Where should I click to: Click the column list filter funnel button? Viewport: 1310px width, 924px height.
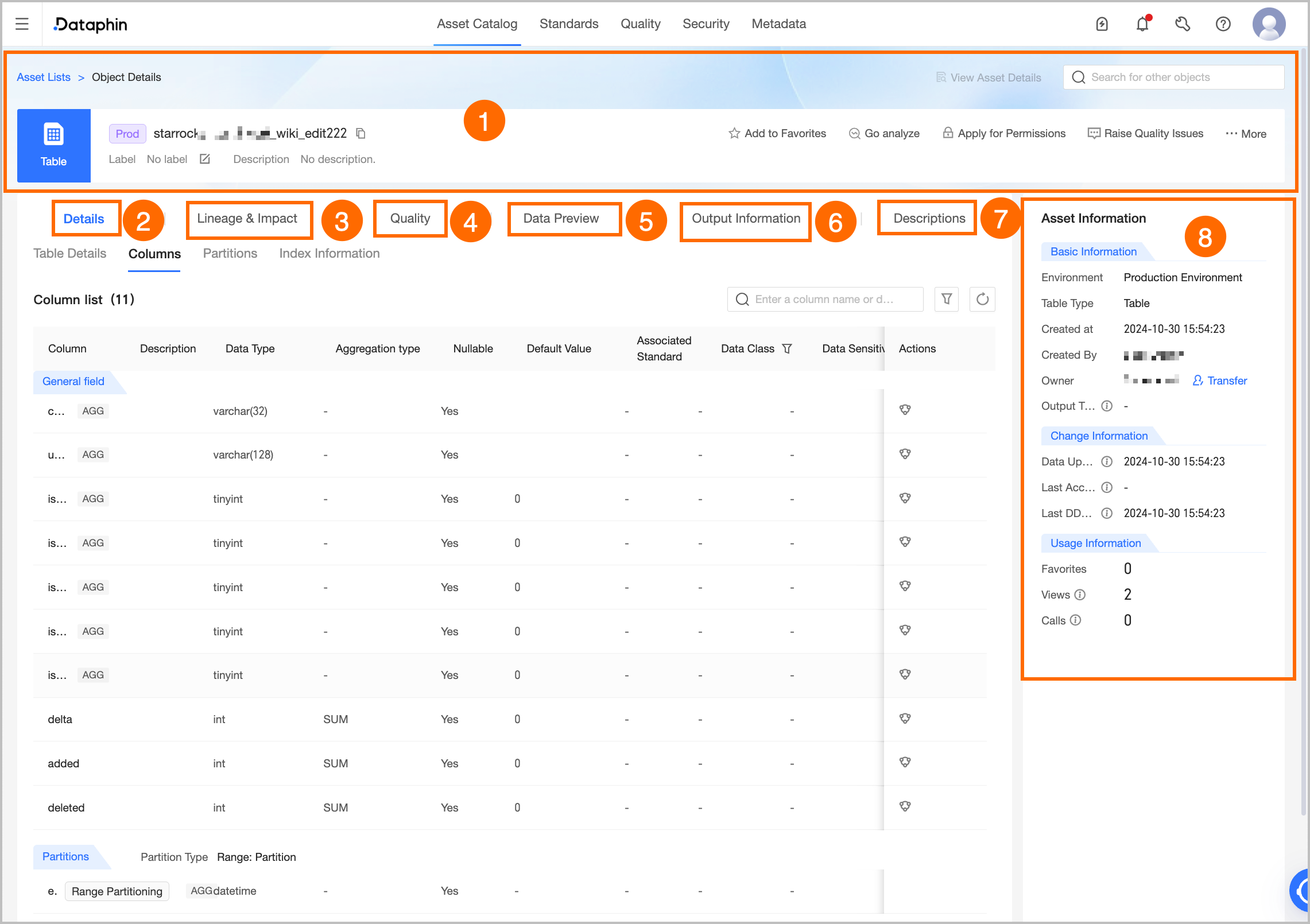tap(946, 299)
